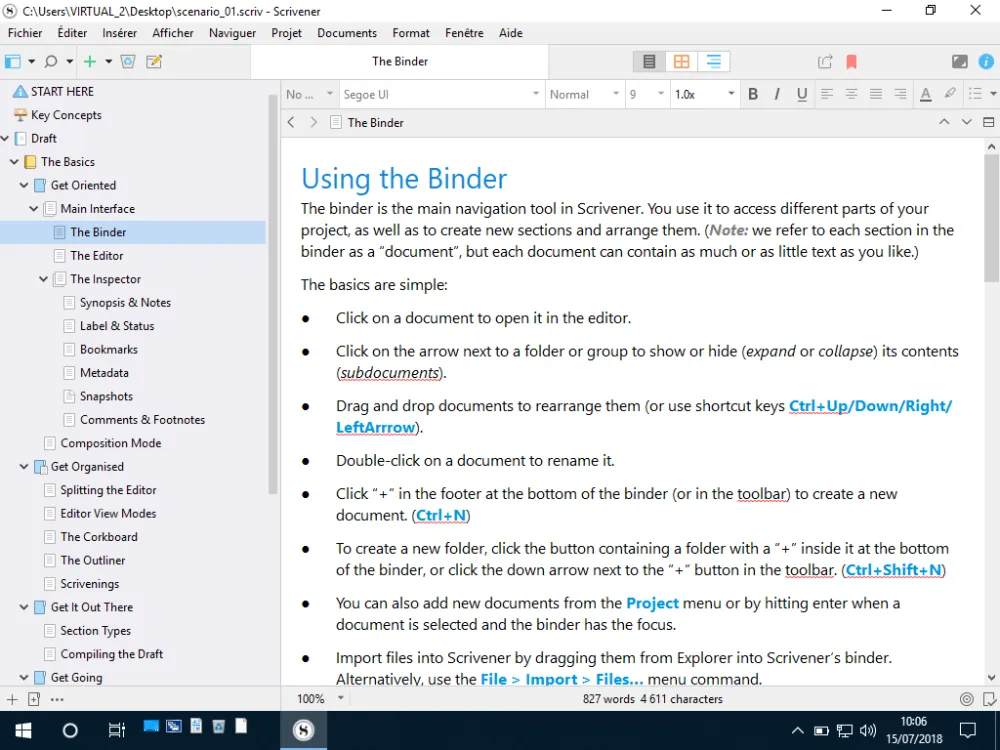Click the add plus in binder footer

[12, 700]
